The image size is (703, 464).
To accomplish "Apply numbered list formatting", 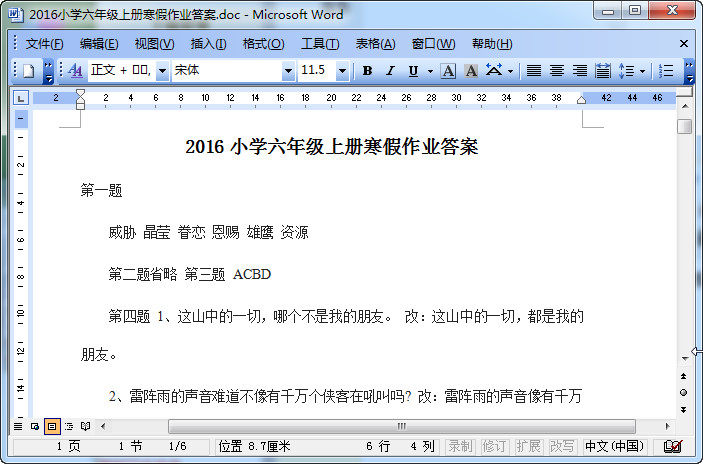I will [666, 71].
